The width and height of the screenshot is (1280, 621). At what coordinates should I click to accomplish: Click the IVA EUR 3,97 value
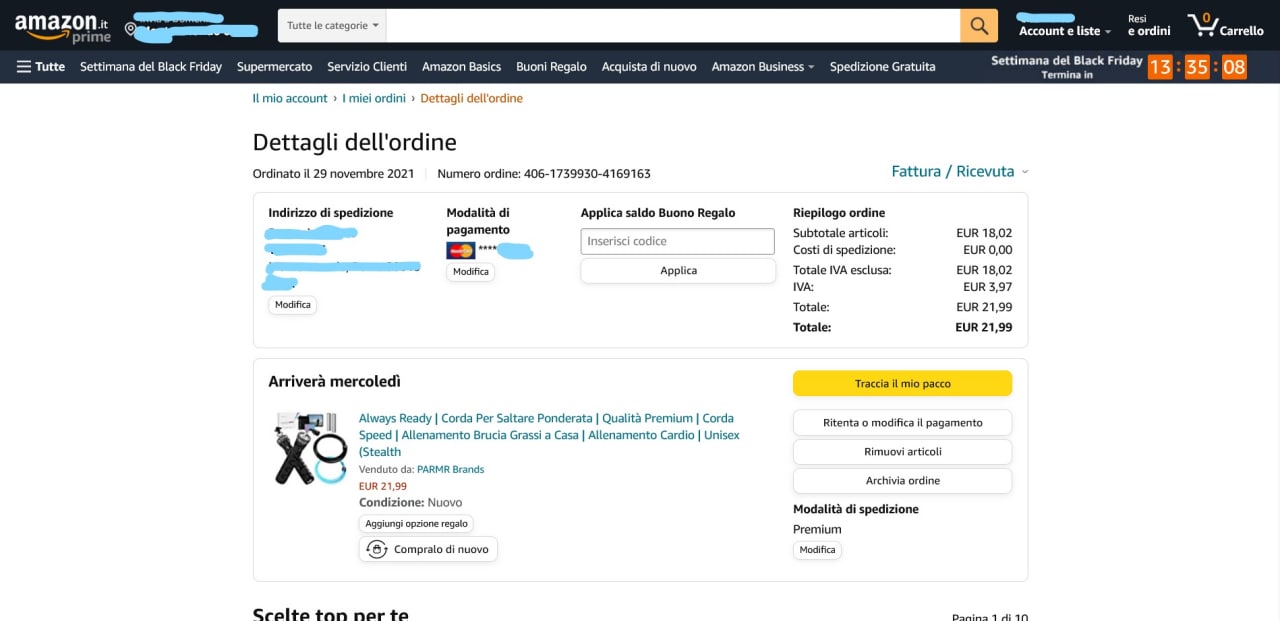[987, 287]
